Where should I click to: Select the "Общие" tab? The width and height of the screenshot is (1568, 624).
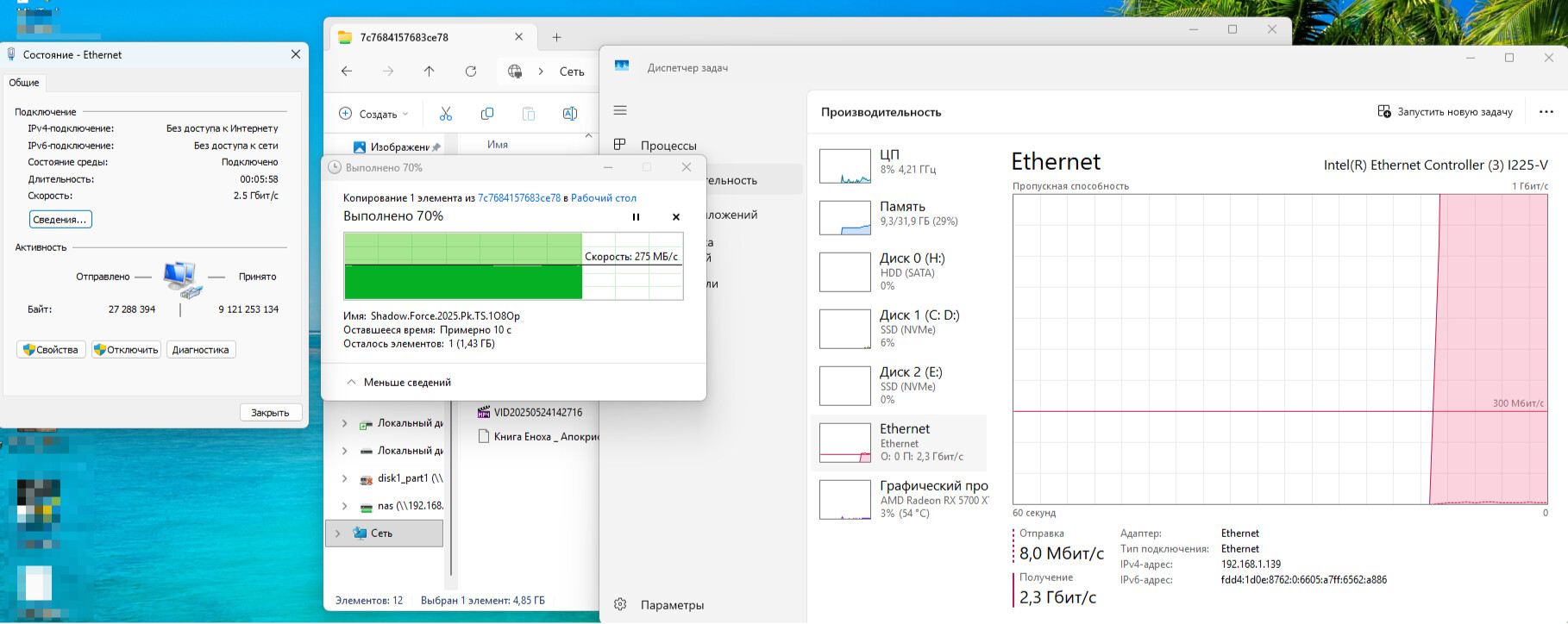[24, 83]
